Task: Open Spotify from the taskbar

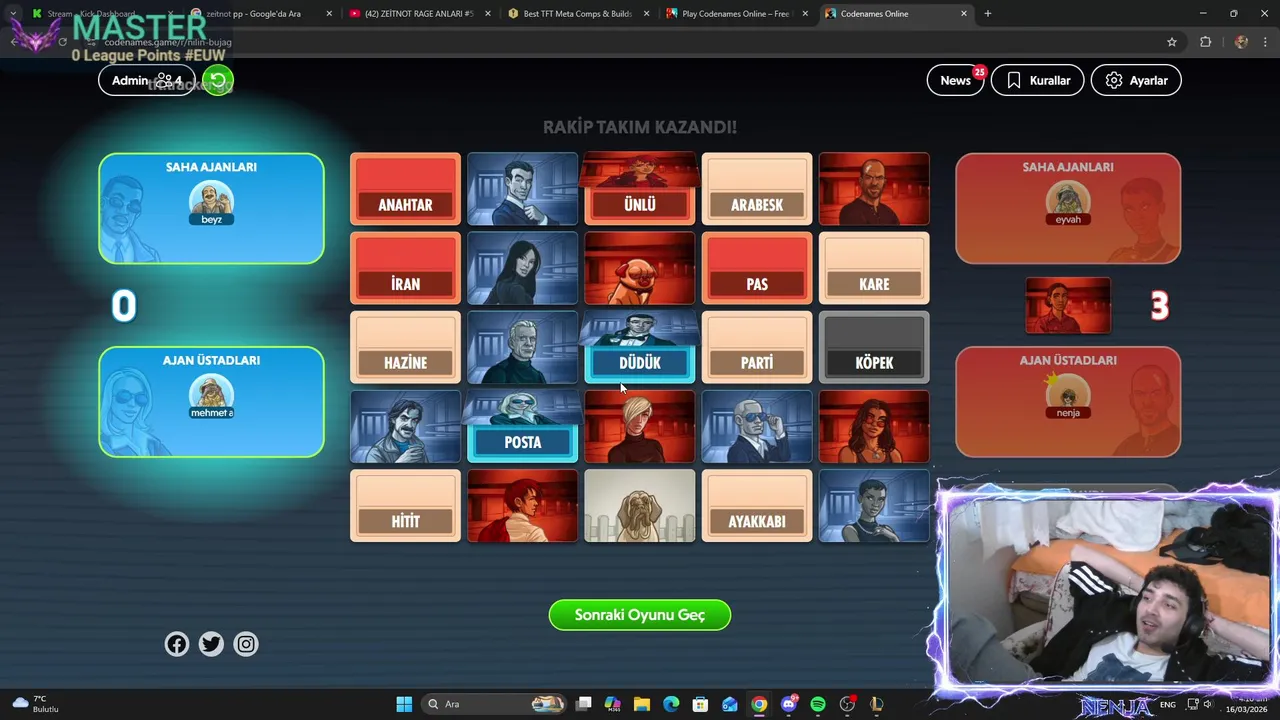Action: [x=818, y=704]
